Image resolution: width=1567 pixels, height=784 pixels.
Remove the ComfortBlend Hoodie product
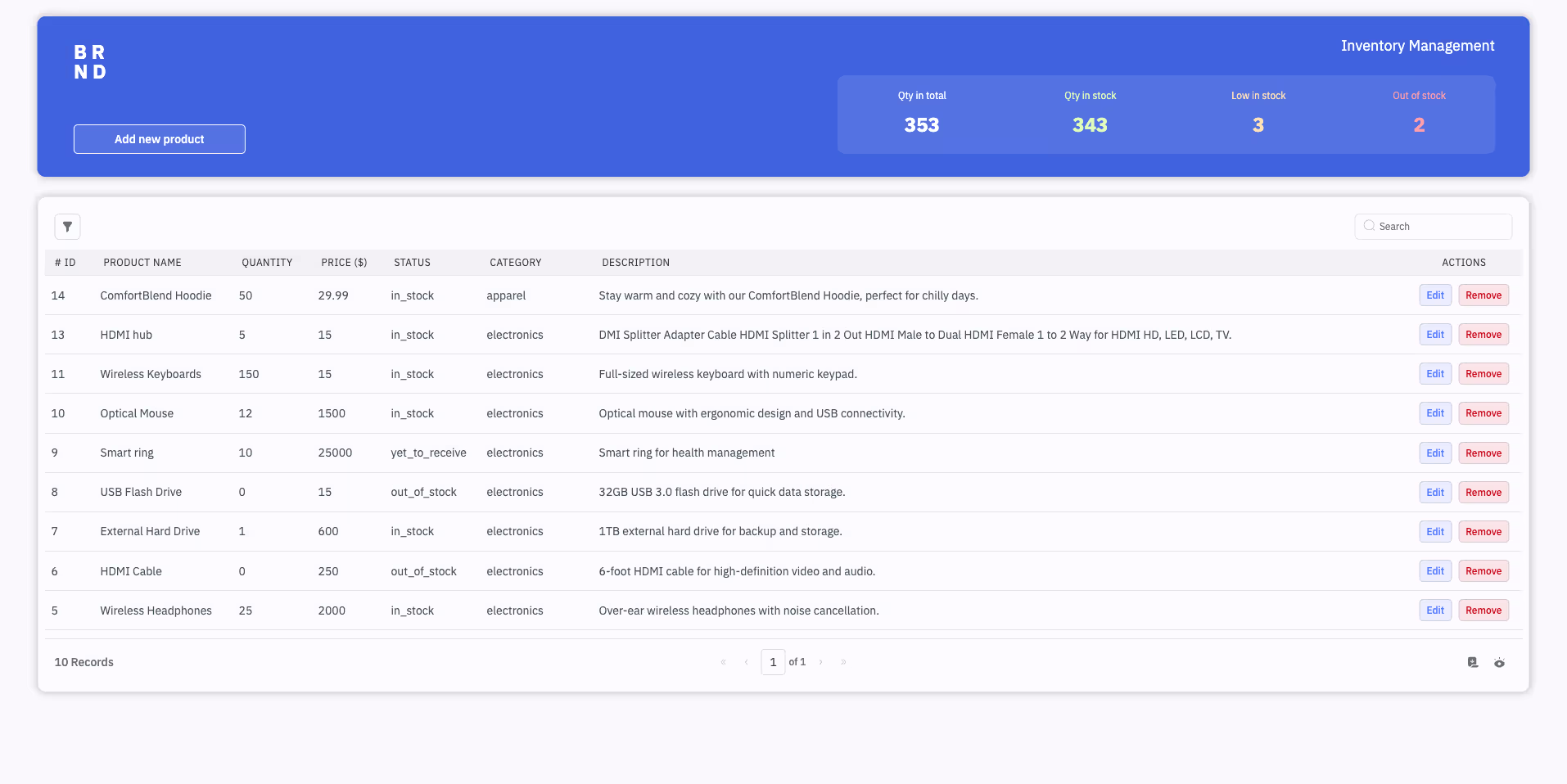point(1483,295)
